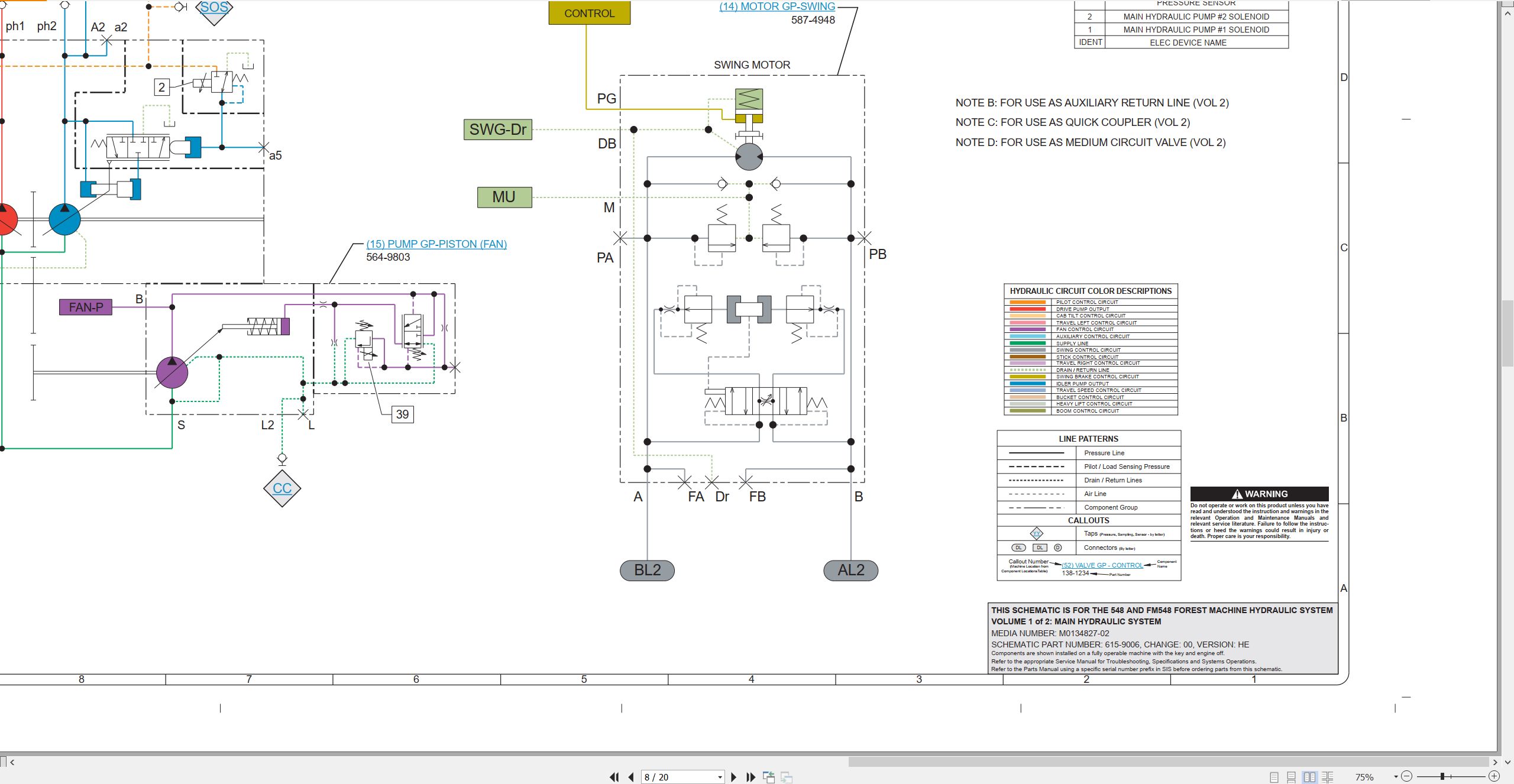Click the callout box numbered 39
1514x784 pixels.
402,414
